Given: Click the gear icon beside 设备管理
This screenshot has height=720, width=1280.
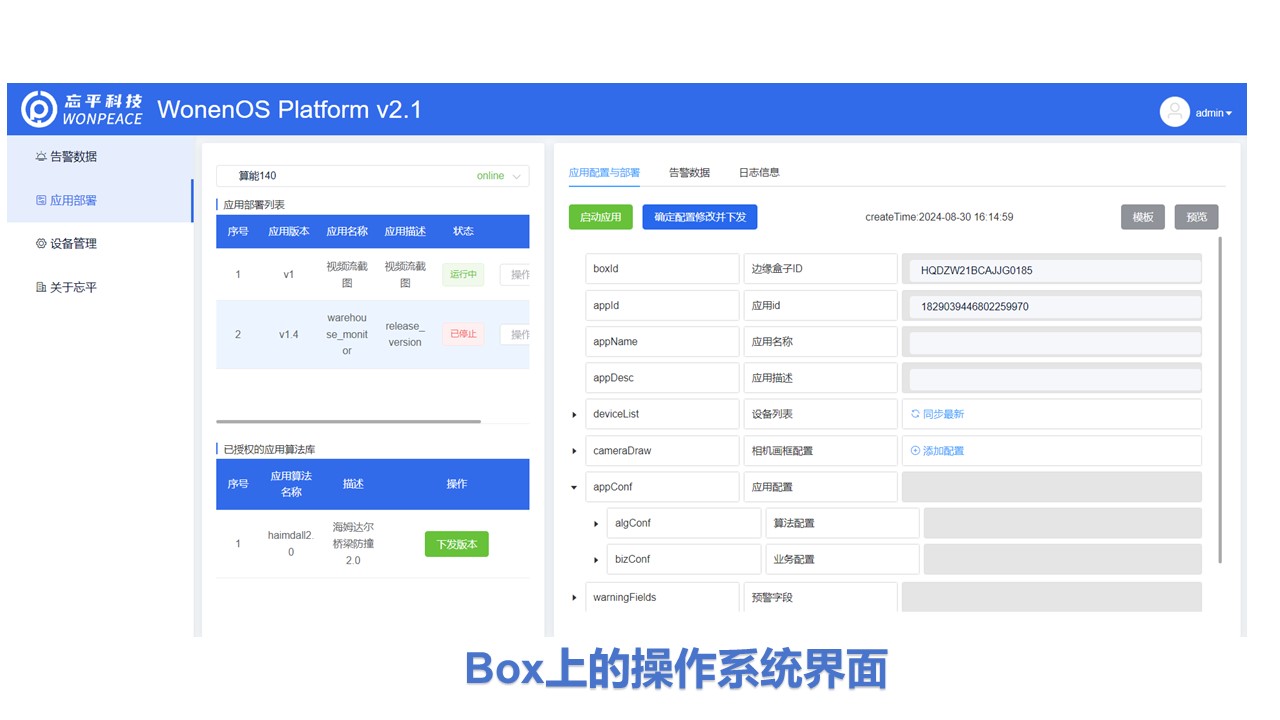Looking at the screenshot, I should tap(40, 243).
